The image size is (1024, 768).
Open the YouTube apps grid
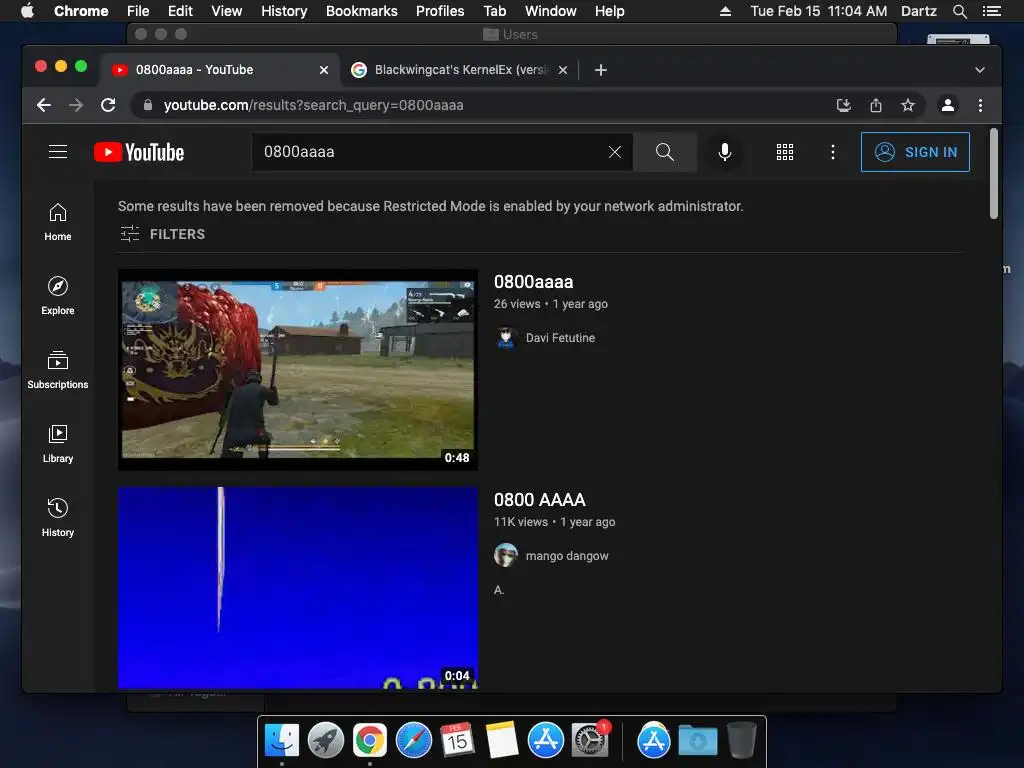[784, 152]
